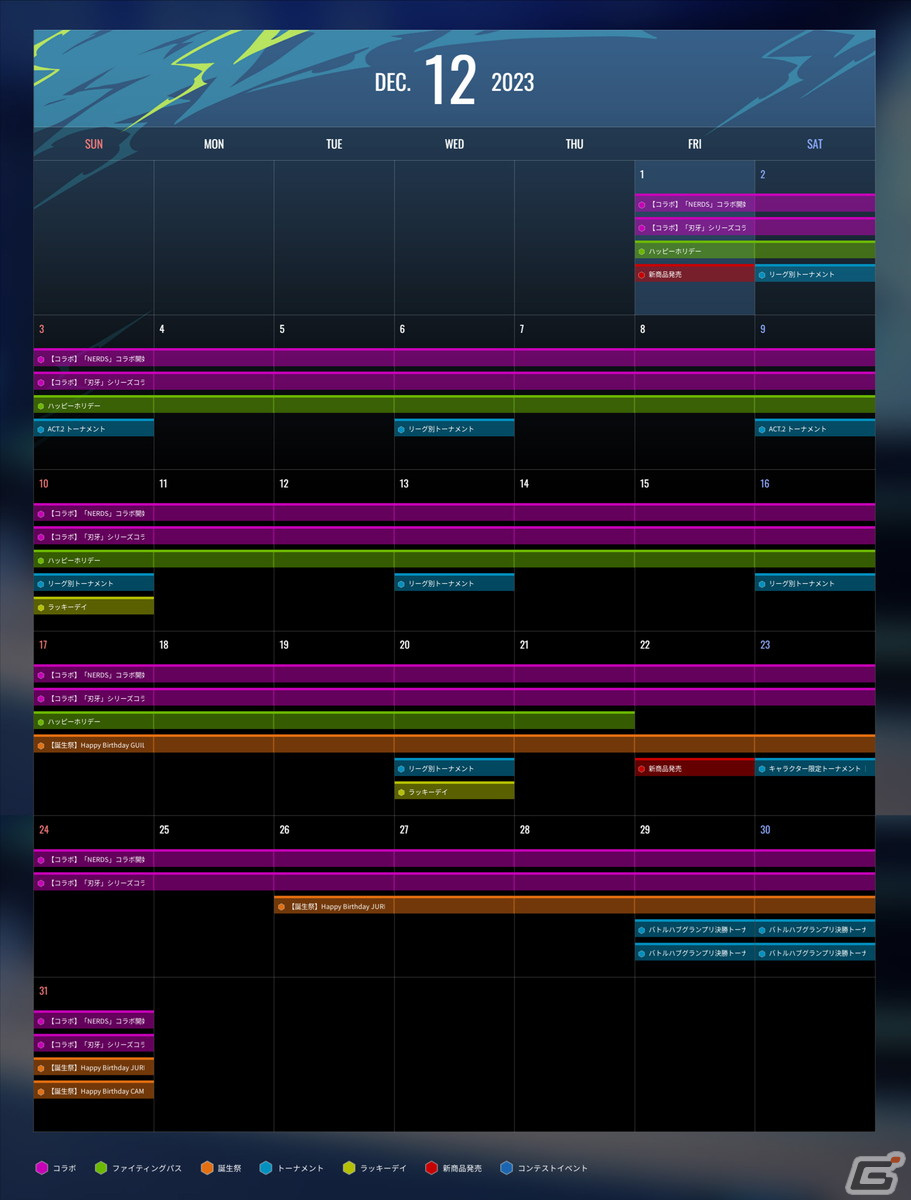The width and height of the screenshot is (911, 1200).
Task: Open リーグ別トーナメント event on December 2
Action: pyautogui.click(x=815, y=273)
